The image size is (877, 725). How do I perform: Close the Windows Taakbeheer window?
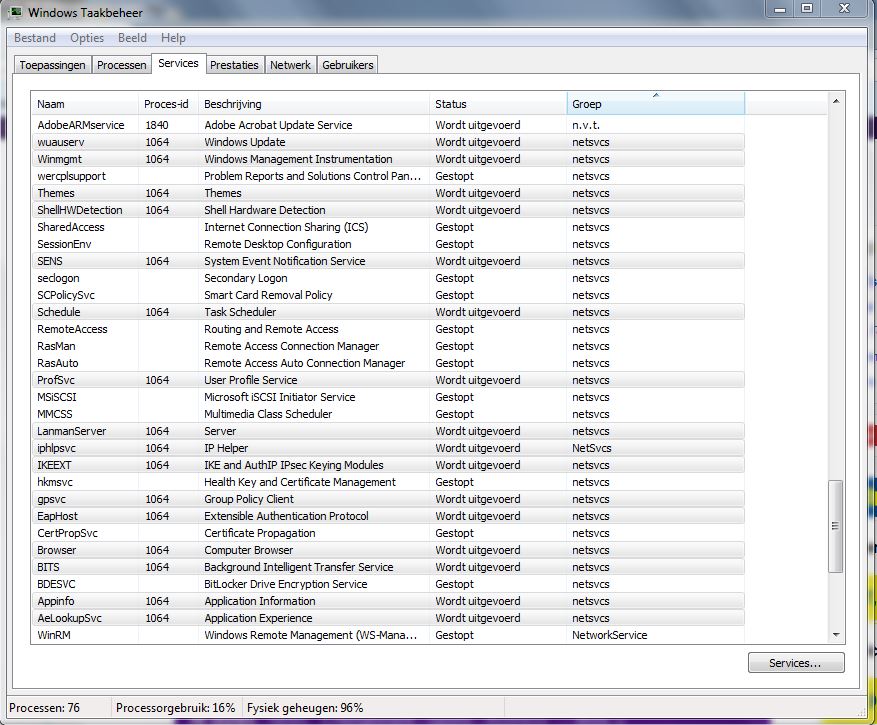(x=845, y=8)
